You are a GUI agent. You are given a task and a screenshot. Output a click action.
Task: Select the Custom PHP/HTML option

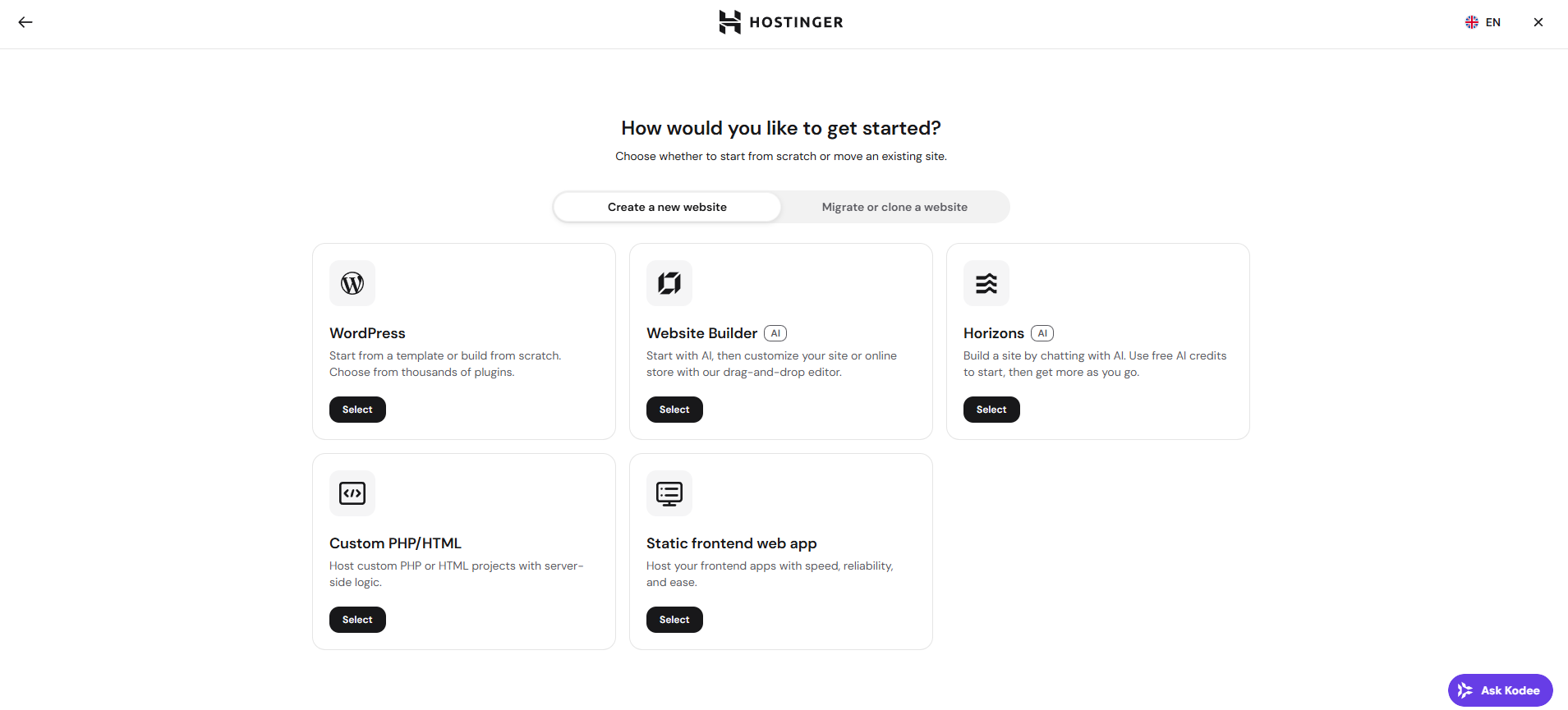(357, 620)
